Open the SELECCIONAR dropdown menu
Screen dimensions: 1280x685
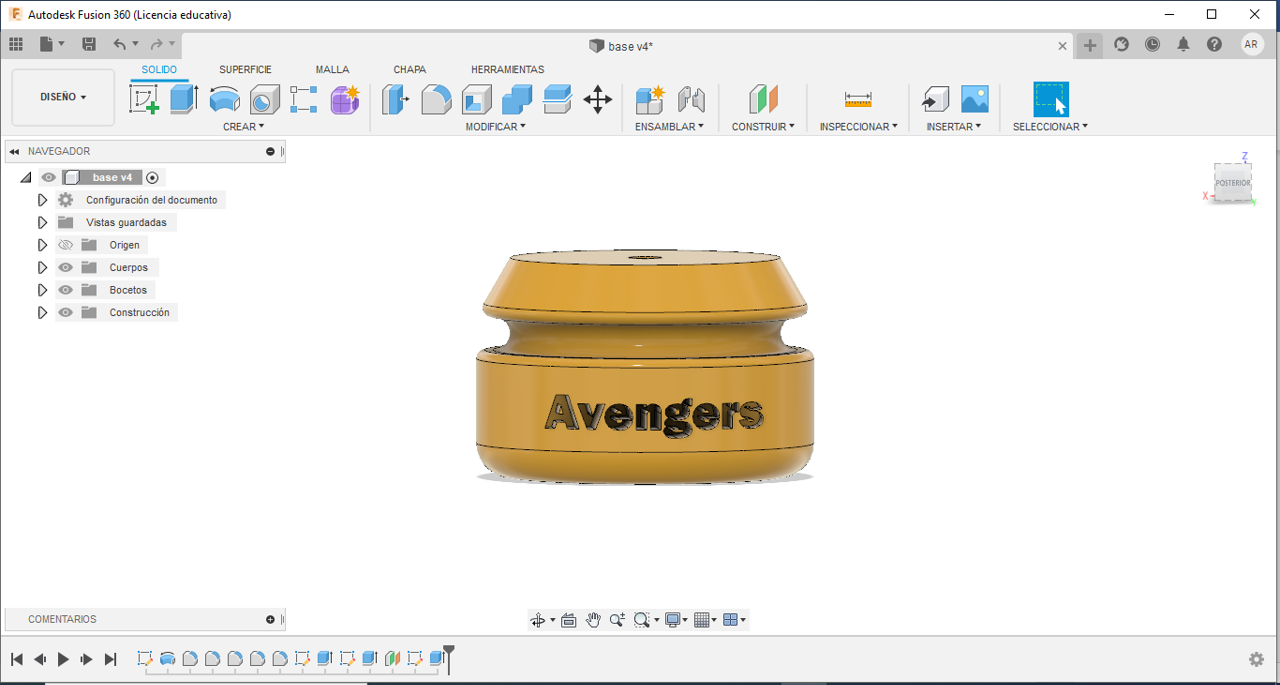(1050, 127)
